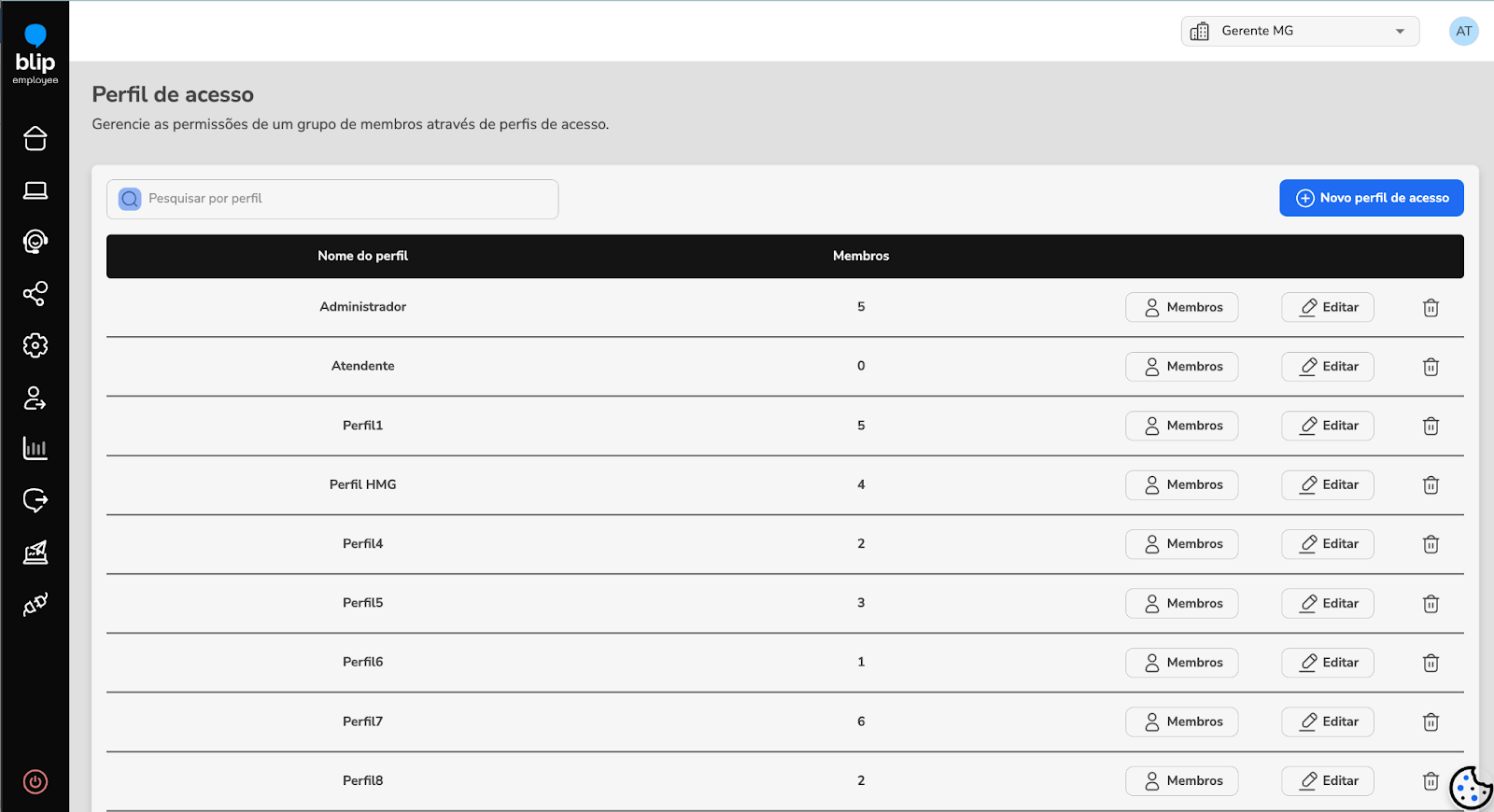
Task: Select the Perfil HMG name cell
Action: pos(362,484)
